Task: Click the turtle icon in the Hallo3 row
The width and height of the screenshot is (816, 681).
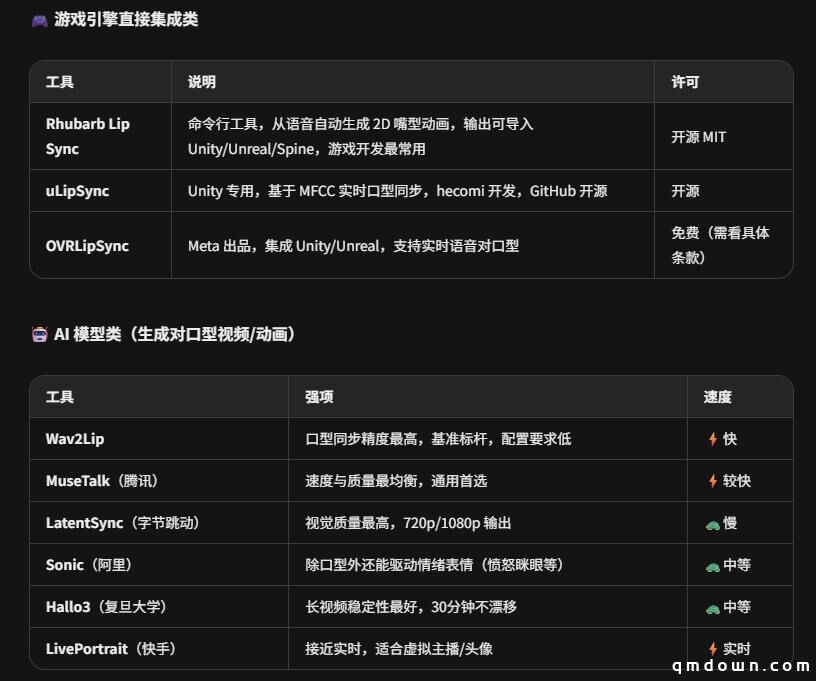Action: pyautogui.click(x=712, y=609)
